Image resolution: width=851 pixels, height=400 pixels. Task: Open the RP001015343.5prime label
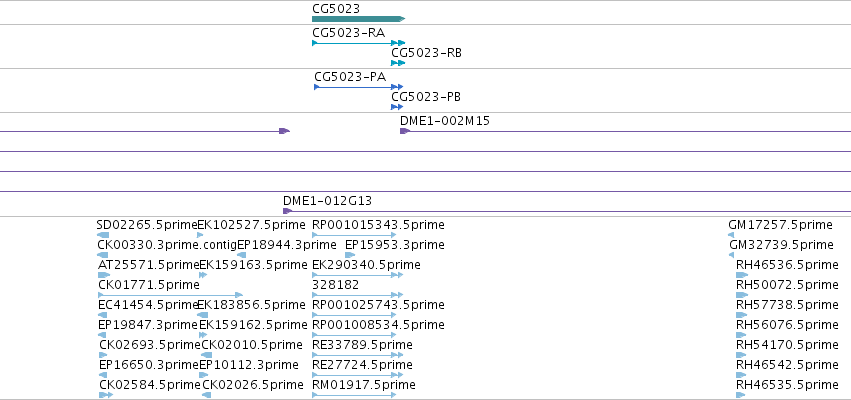[378, 225]
